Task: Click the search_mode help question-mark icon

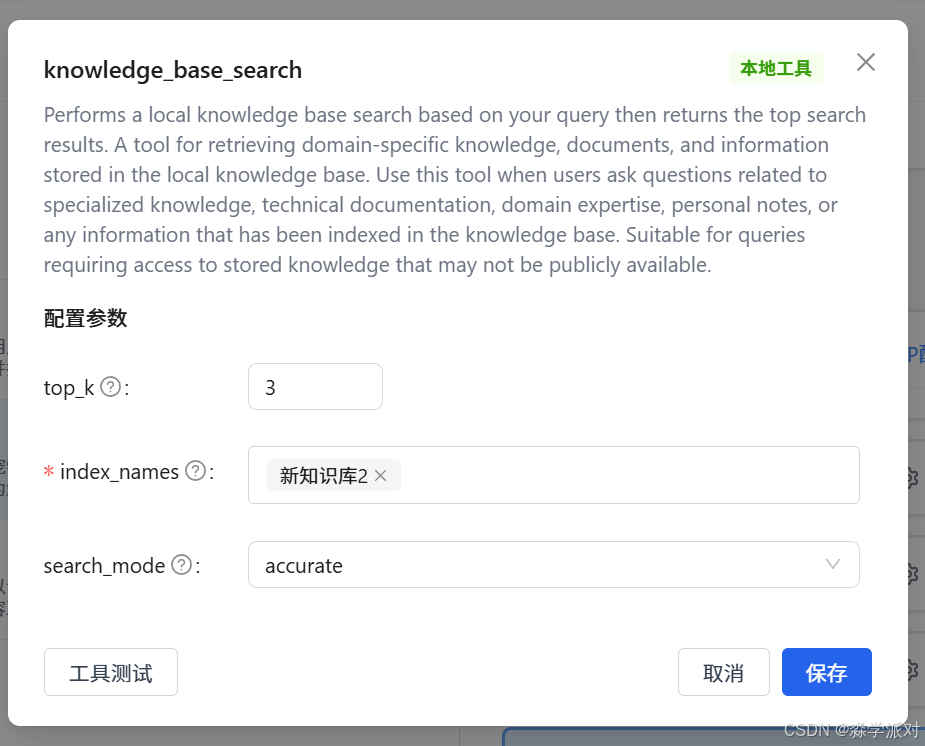Action: [181, 565]
